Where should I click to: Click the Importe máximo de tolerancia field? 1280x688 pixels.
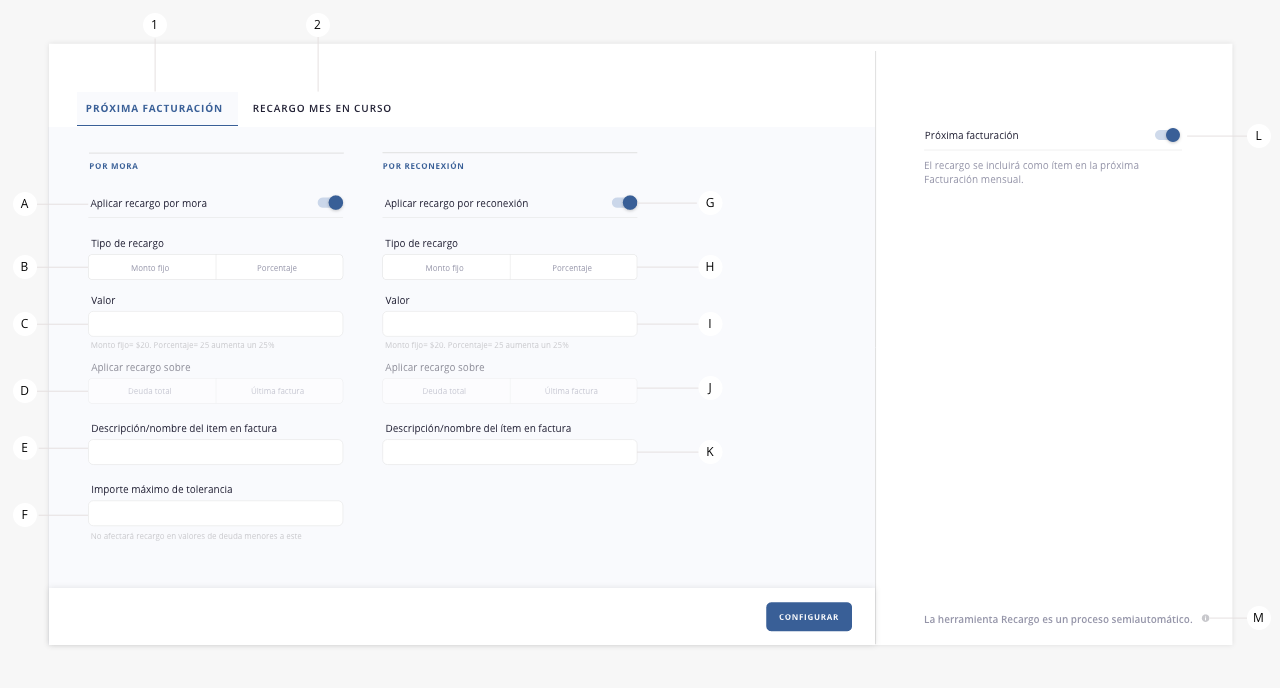click(x=216, y=514)
